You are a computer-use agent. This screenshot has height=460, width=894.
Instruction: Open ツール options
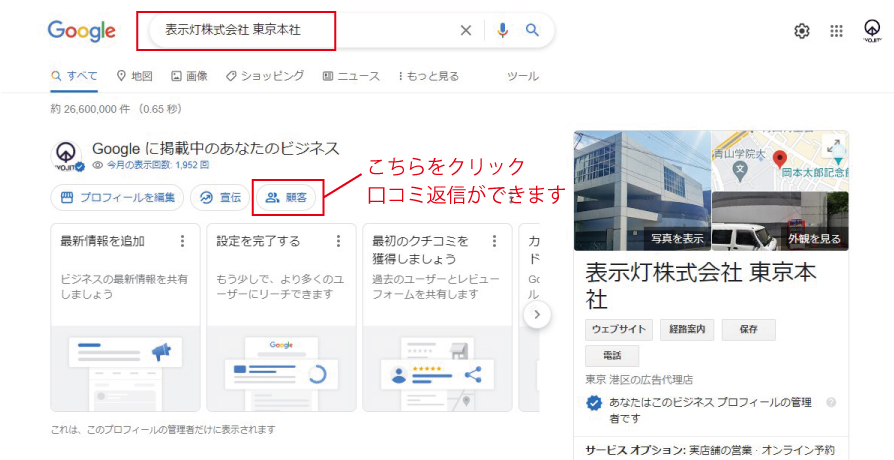(x=523, y=76)
